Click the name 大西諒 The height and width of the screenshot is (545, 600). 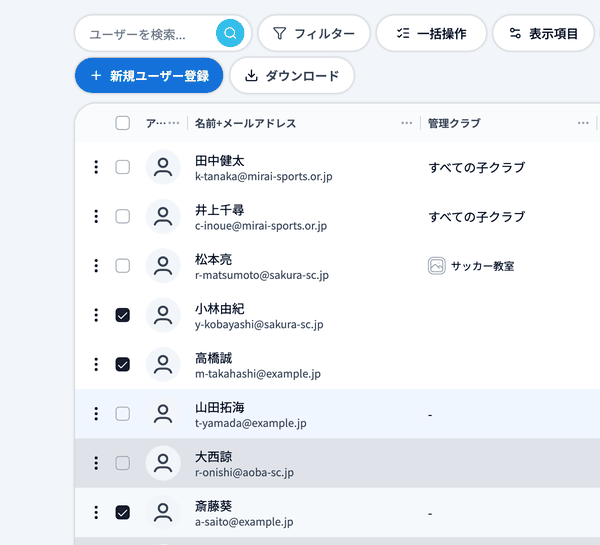(x=213, y=457)
